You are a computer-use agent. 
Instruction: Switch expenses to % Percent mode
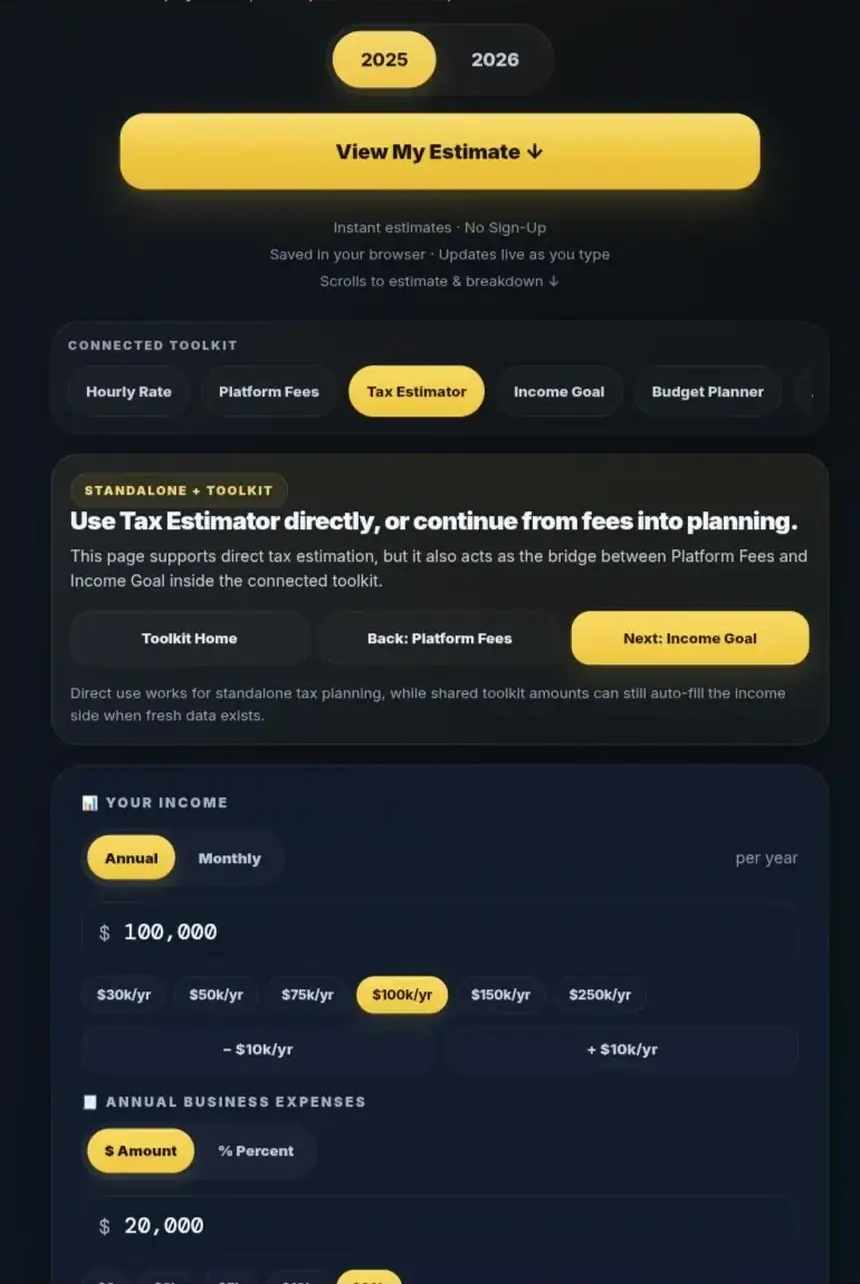256,1151
